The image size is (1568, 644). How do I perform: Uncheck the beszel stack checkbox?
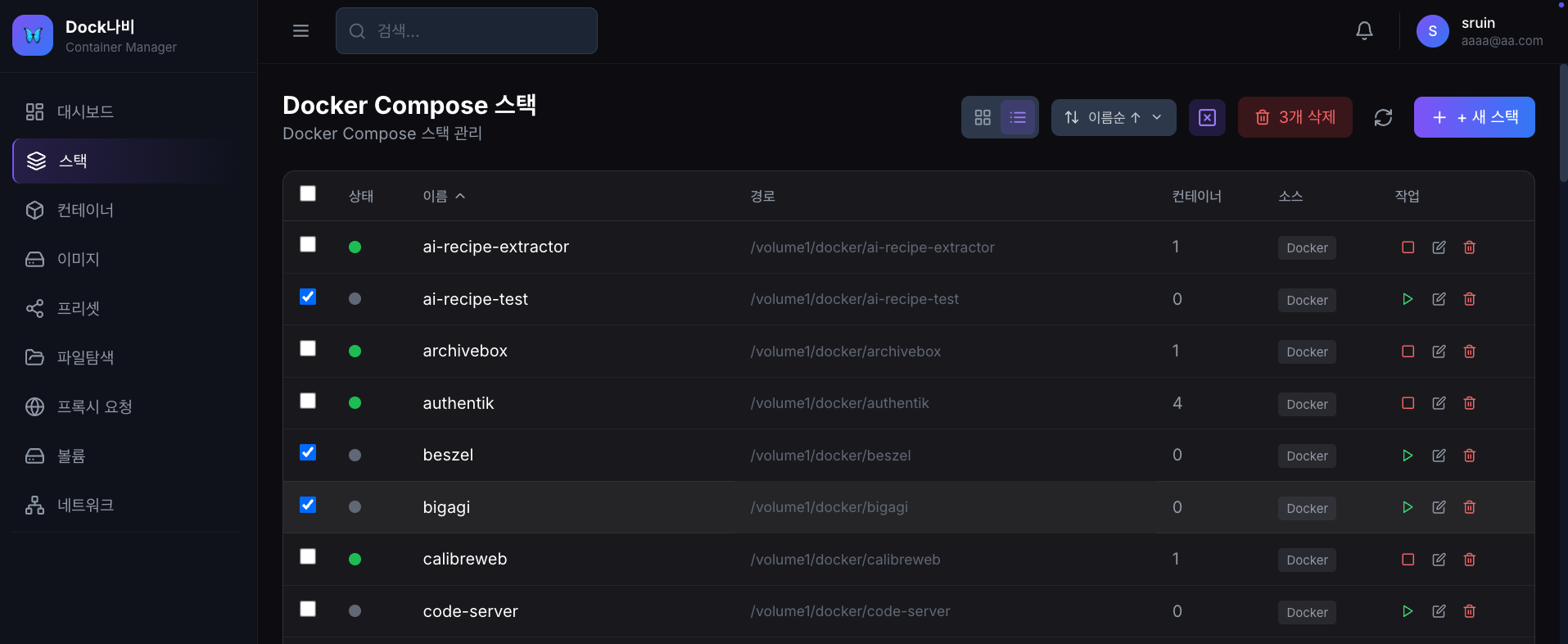coord(307,452)
